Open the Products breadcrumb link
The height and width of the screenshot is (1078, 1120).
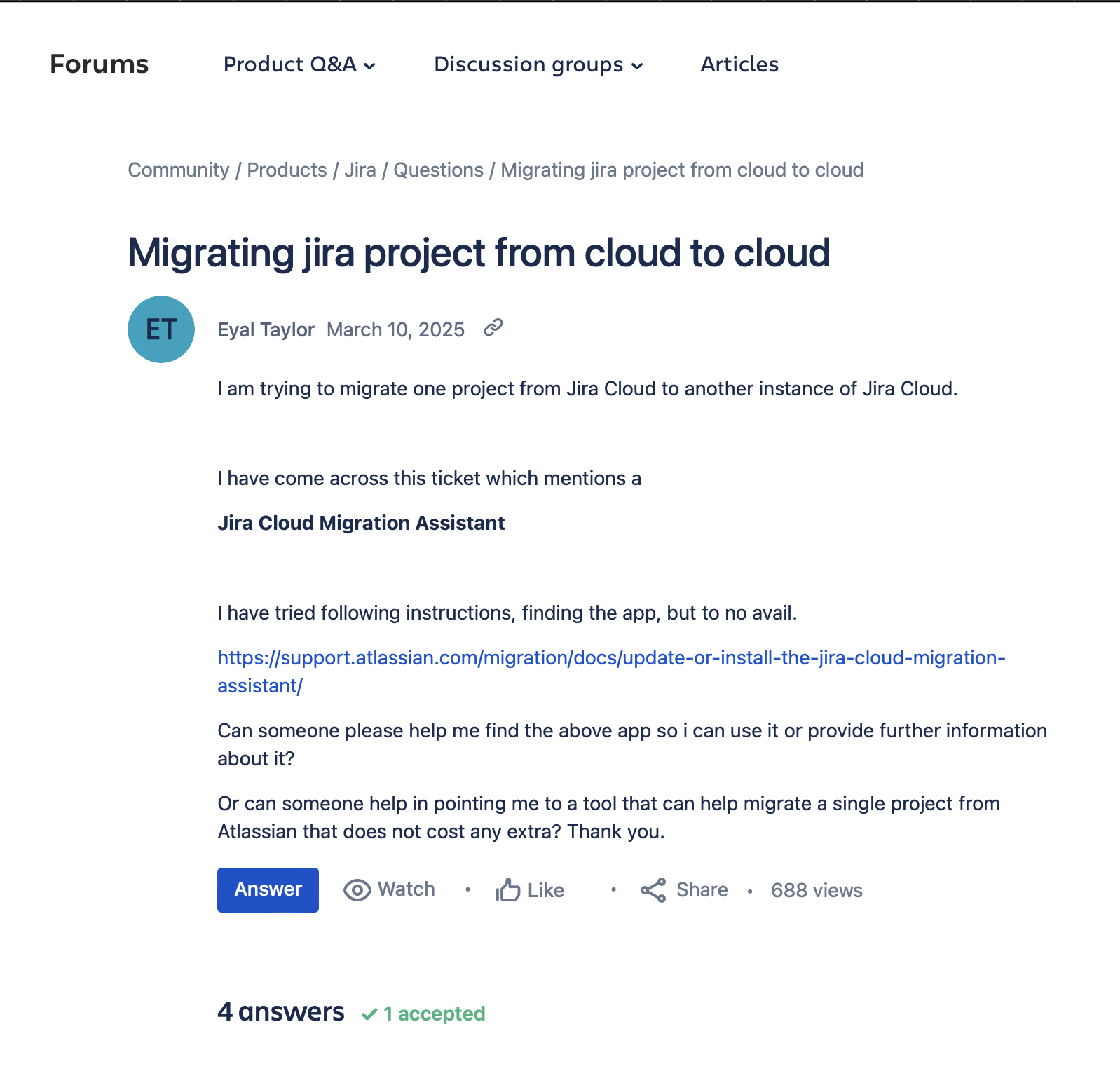click(287, 170)
